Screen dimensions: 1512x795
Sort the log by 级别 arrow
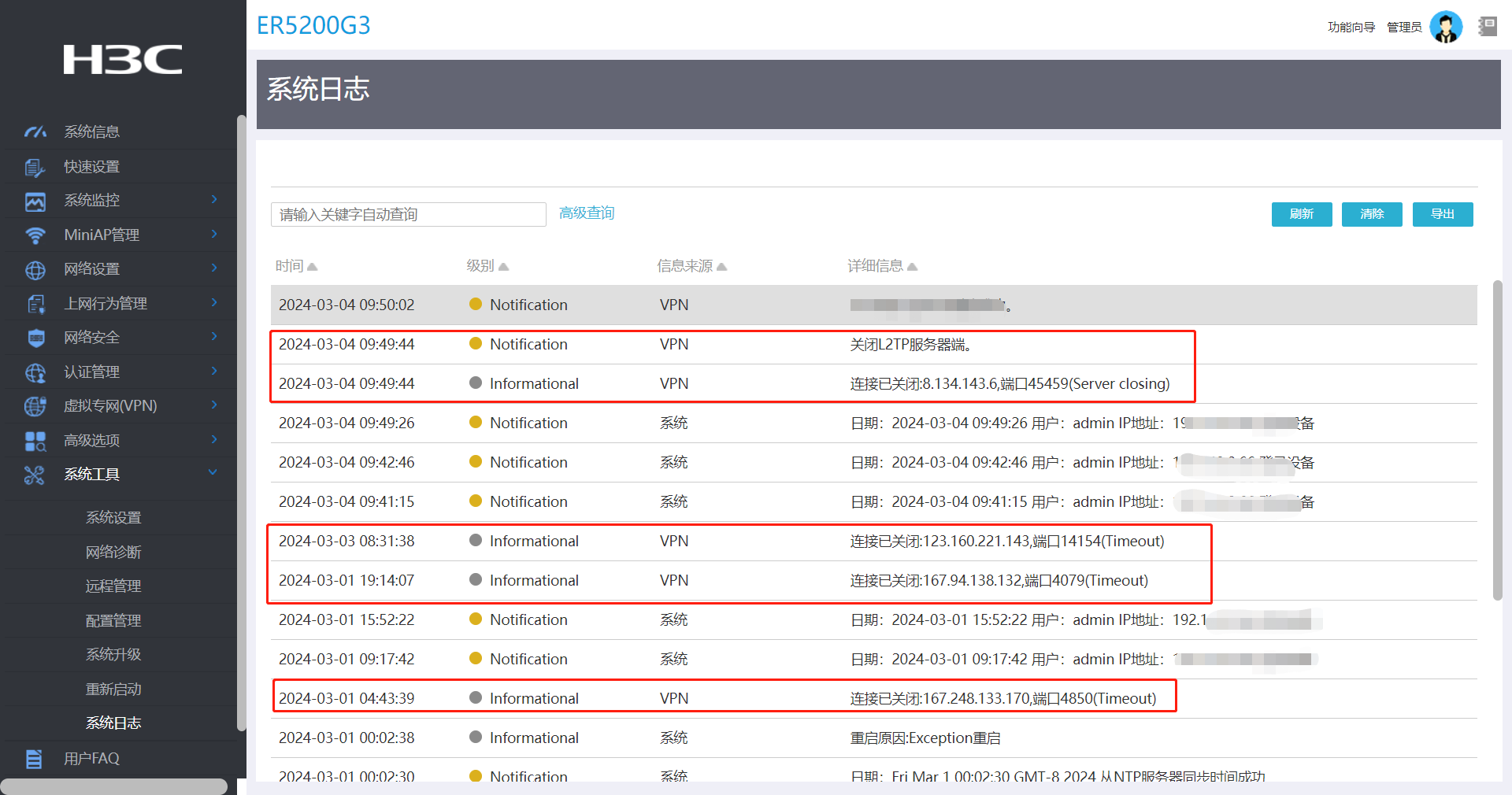(x=503, y=267)
